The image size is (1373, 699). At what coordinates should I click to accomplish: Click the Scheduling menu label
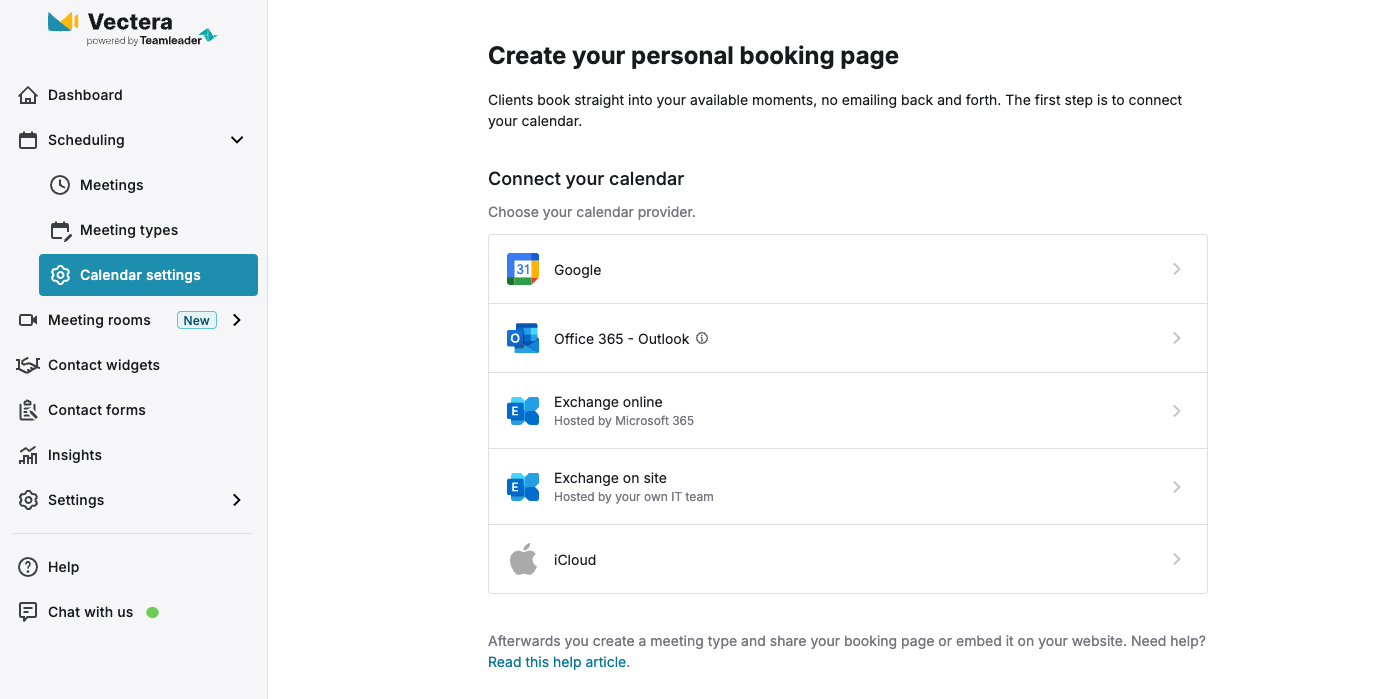coord(86,140)
